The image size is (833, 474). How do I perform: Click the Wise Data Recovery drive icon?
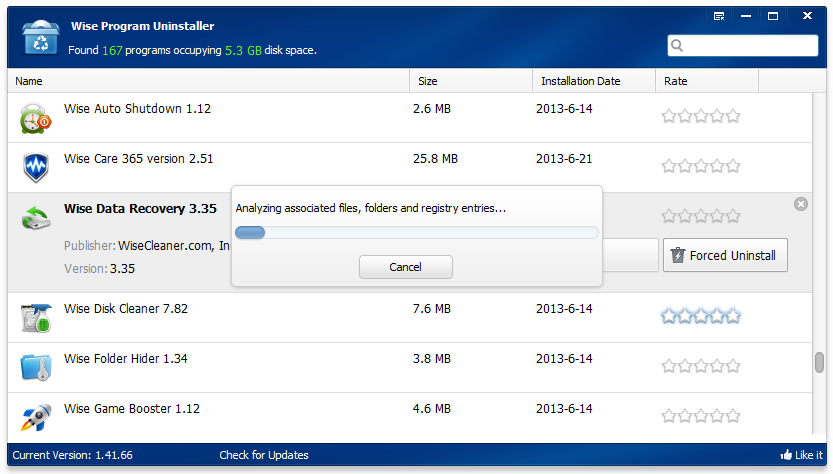click(x=36, y=218)
